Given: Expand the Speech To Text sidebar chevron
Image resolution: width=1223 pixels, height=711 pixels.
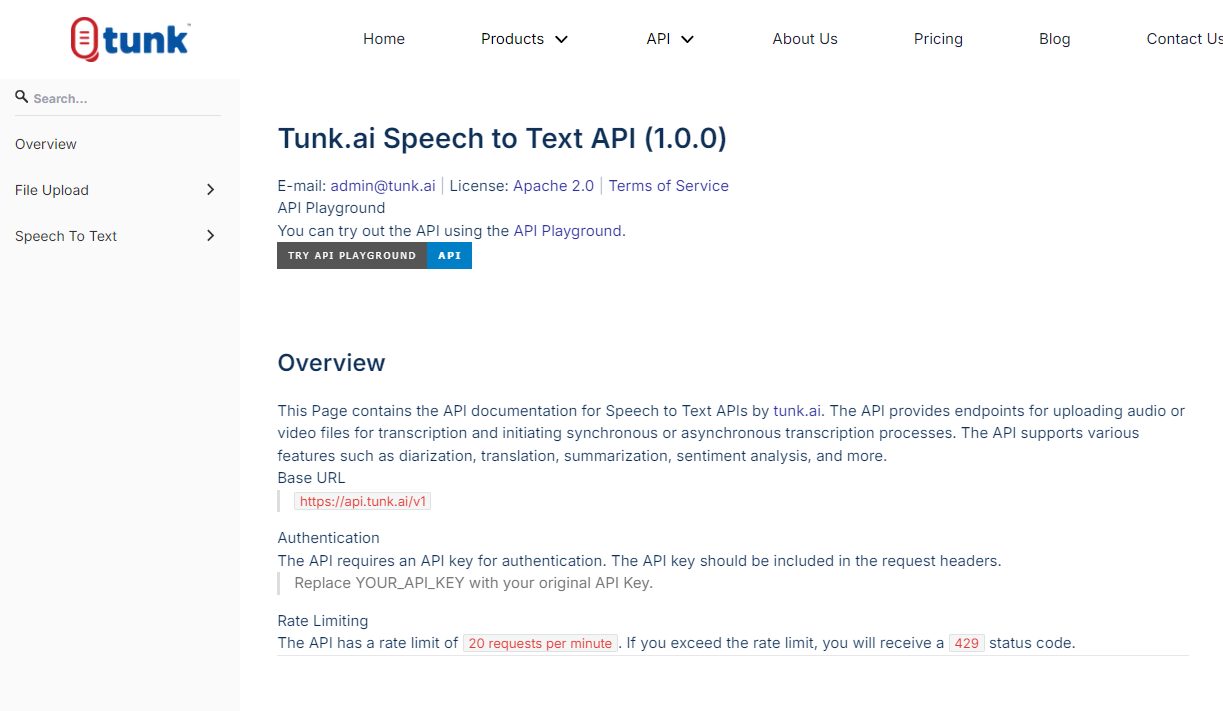Looking at the screenshot, I should pos(210,236).
